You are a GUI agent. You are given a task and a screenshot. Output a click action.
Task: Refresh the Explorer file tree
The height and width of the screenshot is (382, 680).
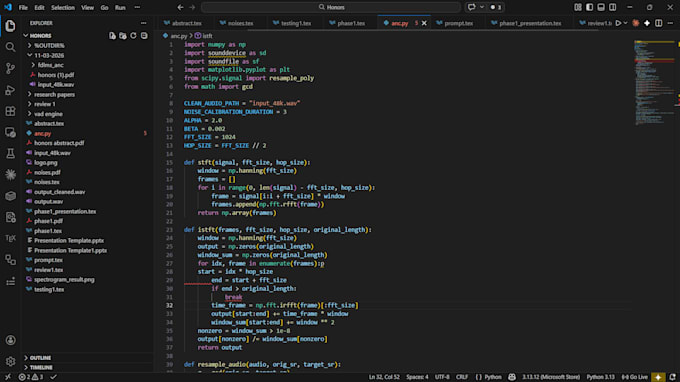[133, 36]
